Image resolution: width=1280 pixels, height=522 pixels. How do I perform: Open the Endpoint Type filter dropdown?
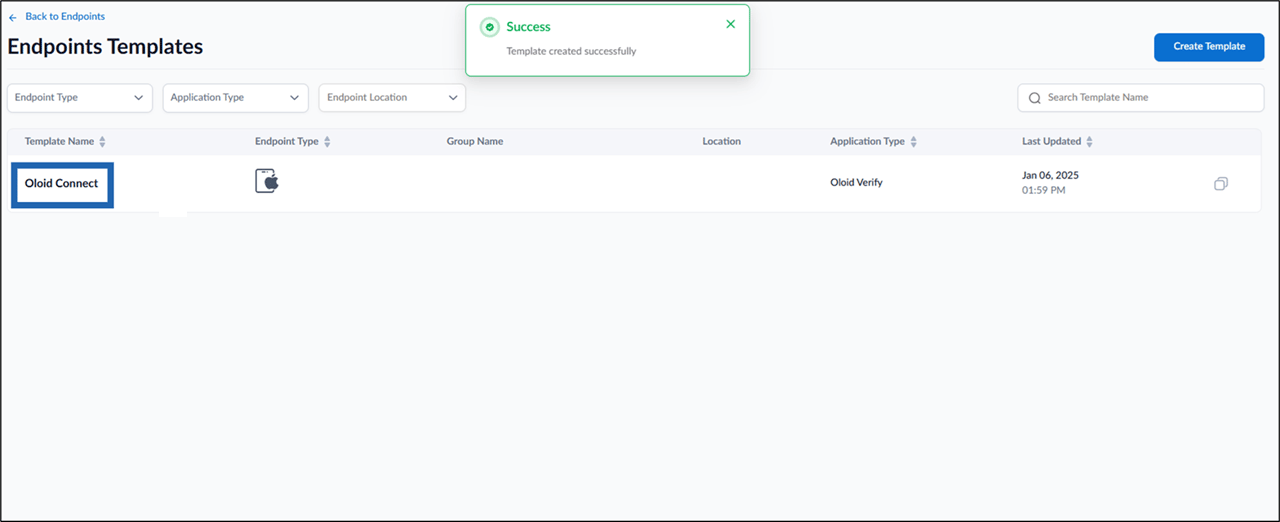pos(80,98)
